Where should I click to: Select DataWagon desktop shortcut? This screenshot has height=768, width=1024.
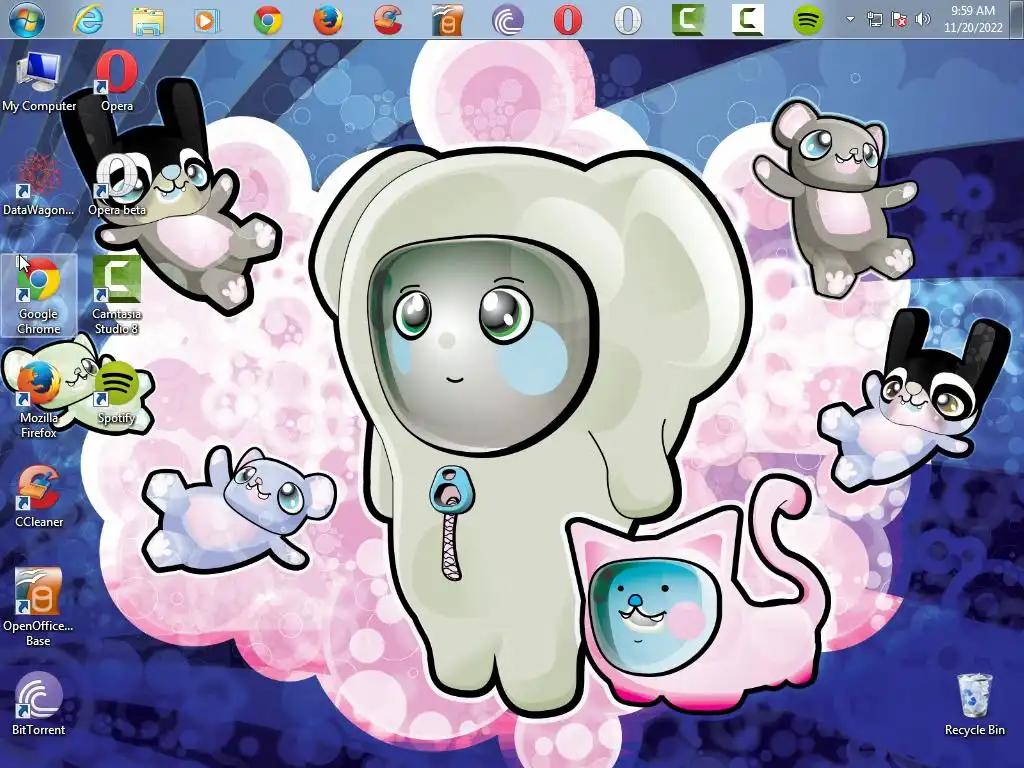(x=39, y=185)
